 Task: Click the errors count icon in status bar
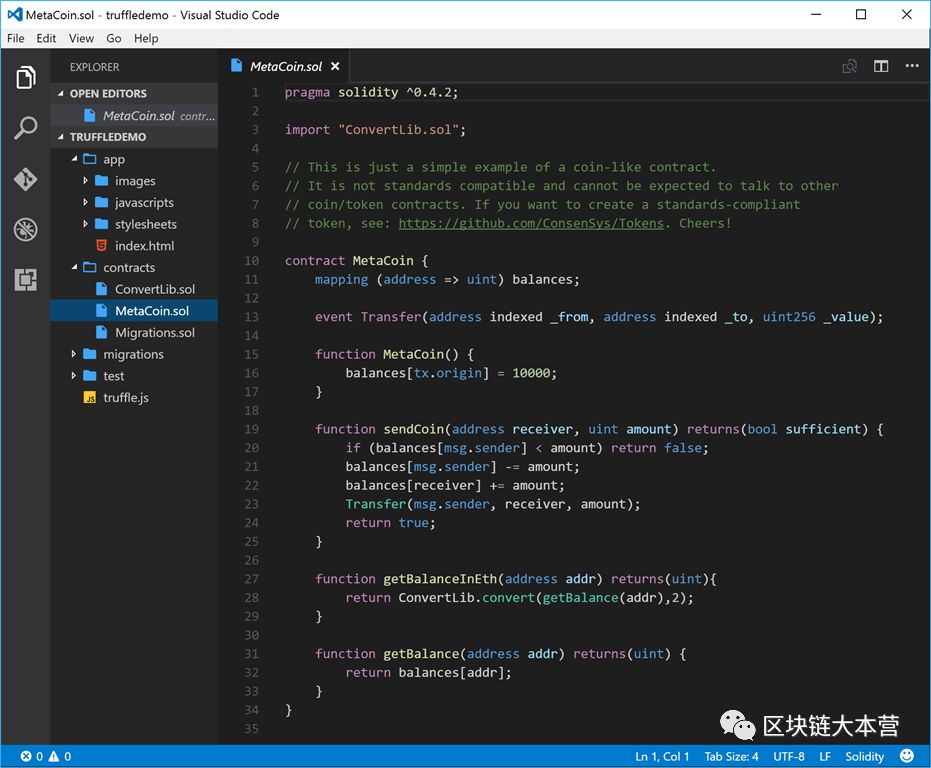tap(26, 756)
